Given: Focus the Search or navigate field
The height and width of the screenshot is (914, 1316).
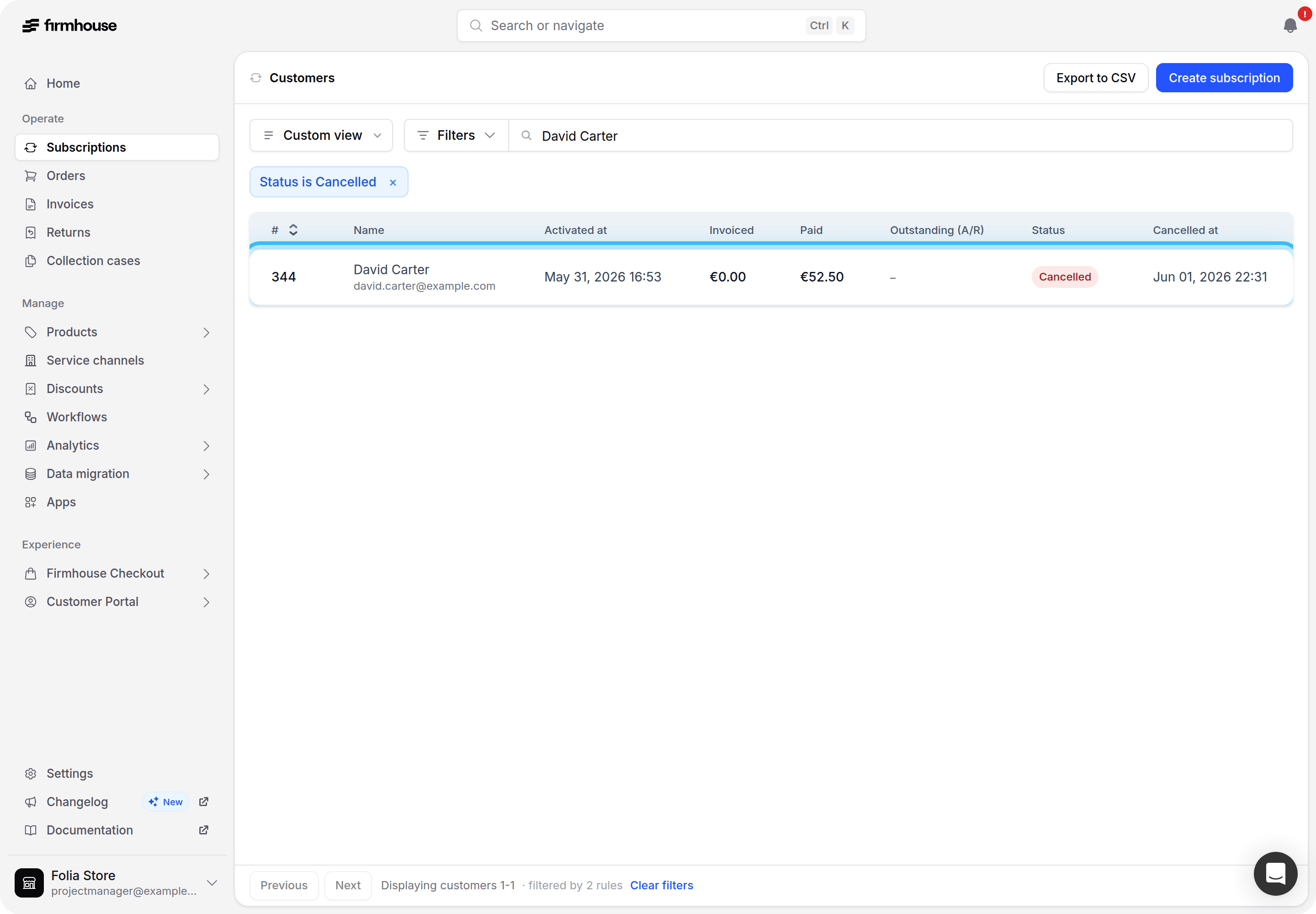Looking at the screenshot, I should [661, 25].
